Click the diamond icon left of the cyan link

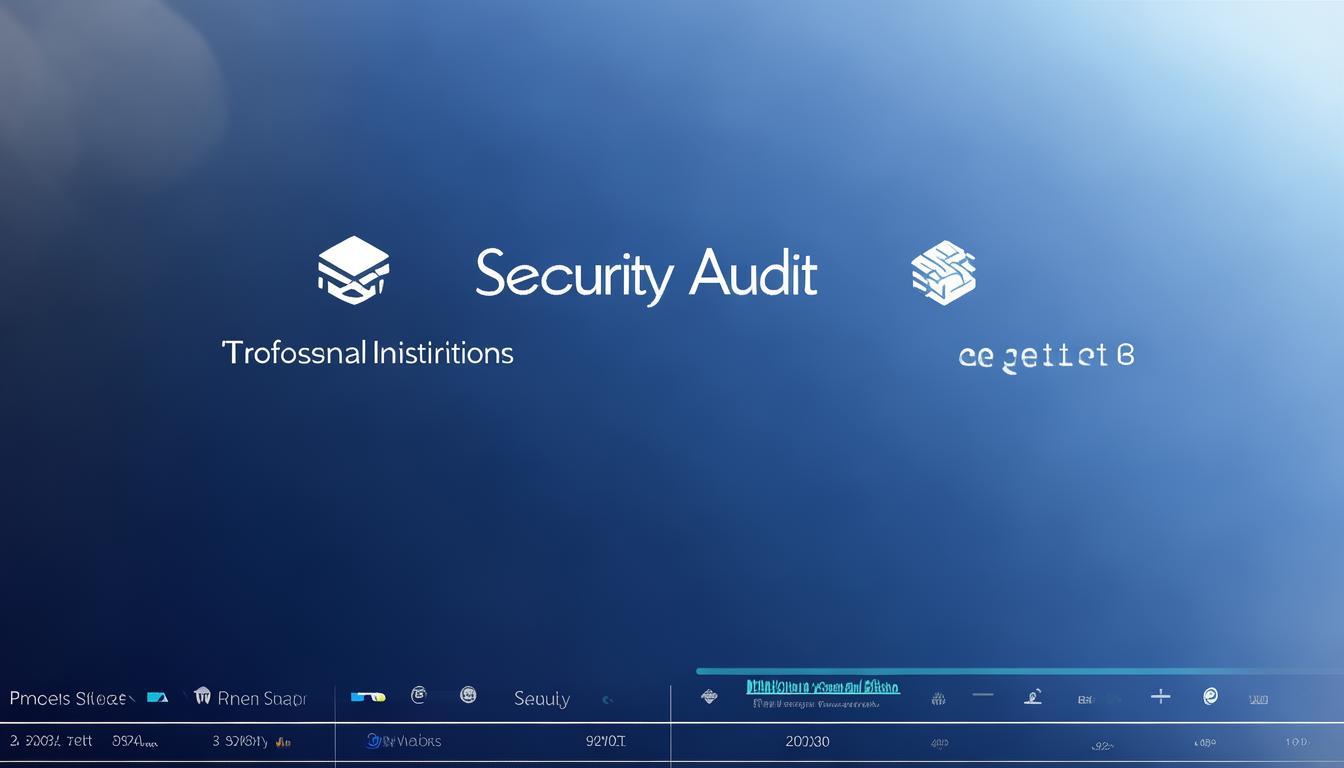tap(709, 697)
